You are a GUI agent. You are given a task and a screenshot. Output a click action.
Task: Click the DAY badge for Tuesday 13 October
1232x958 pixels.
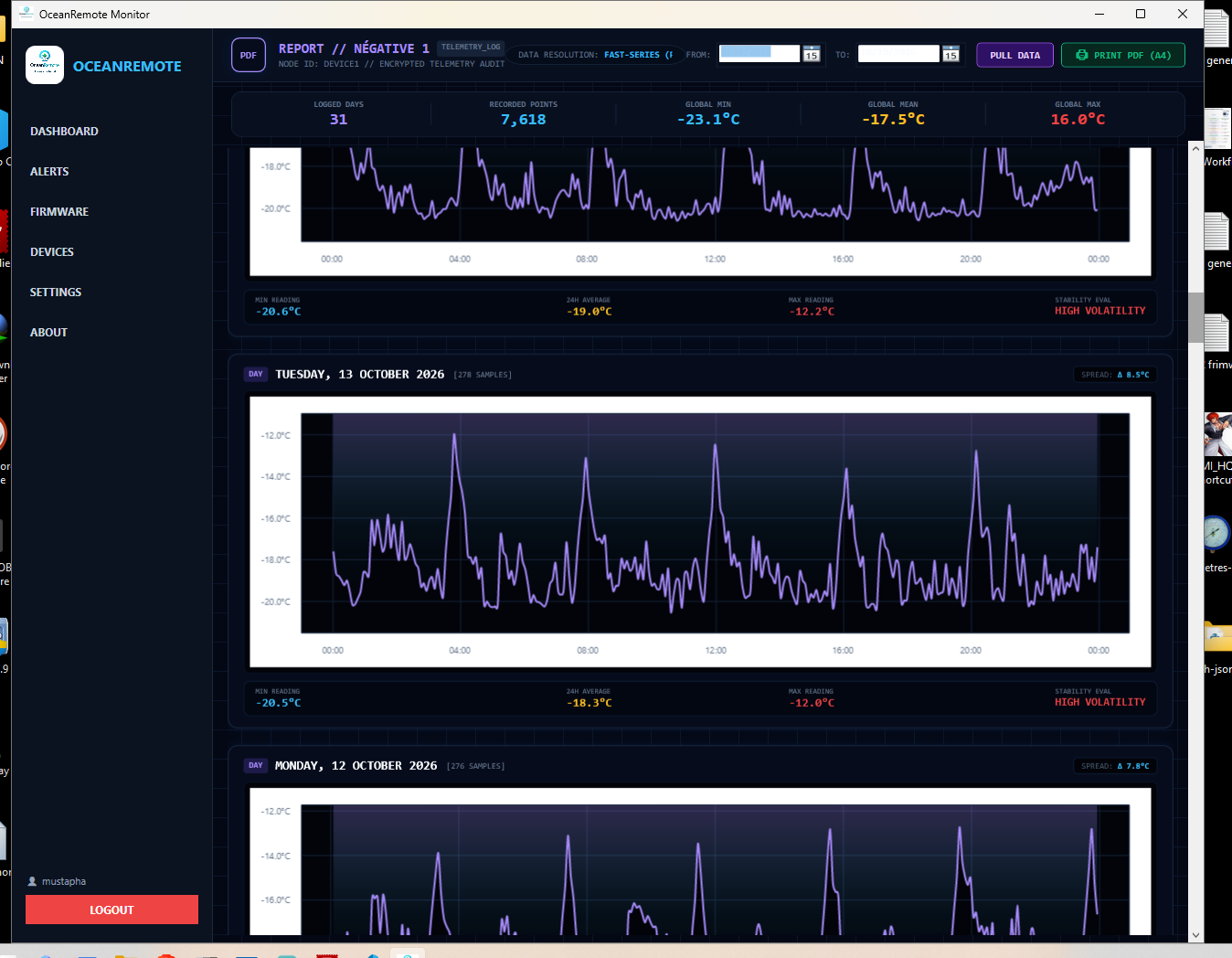pos(256,374)
